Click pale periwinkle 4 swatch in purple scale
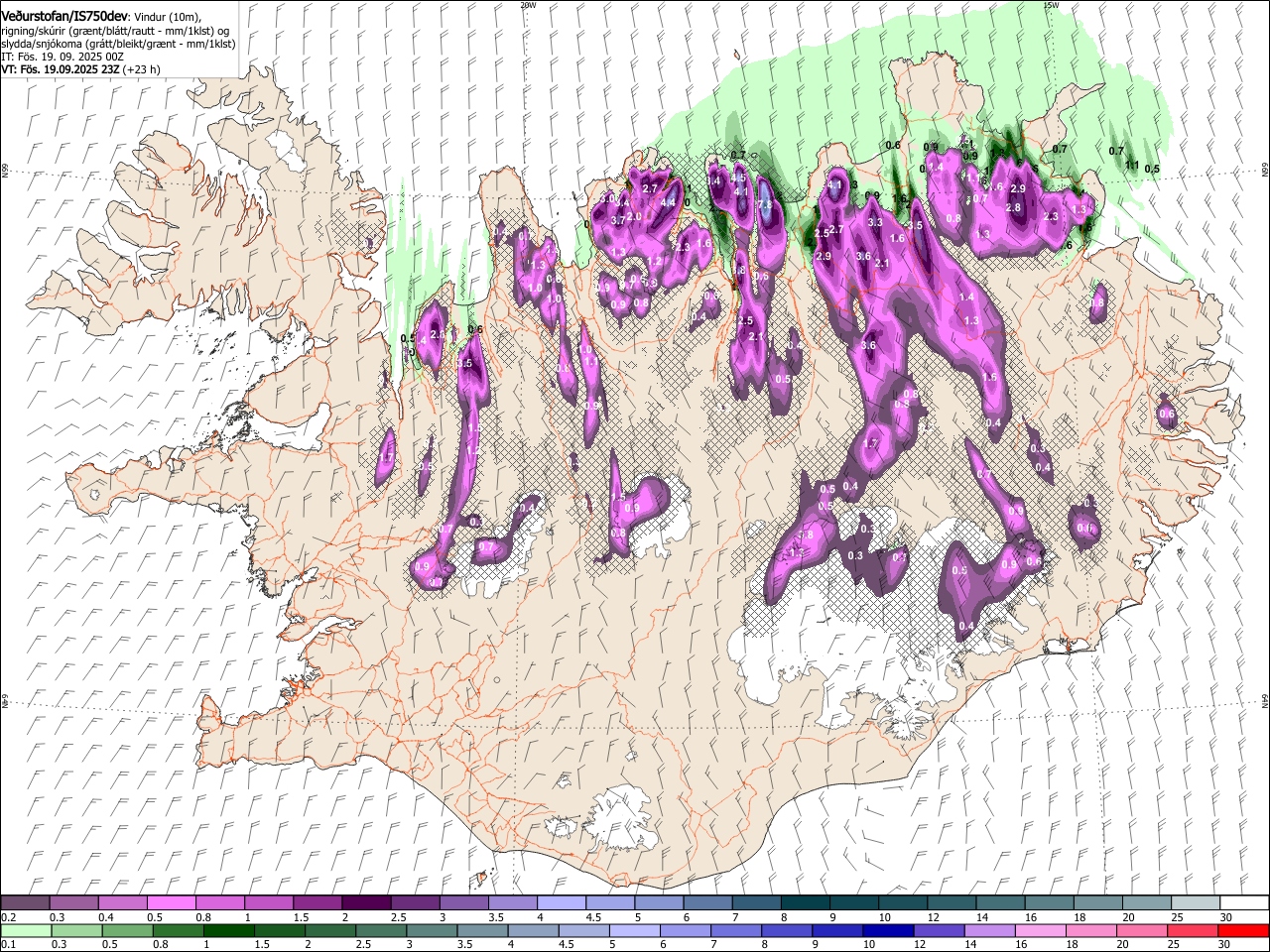The width and height of the screenshot is (1270, 952). [562, 902]
